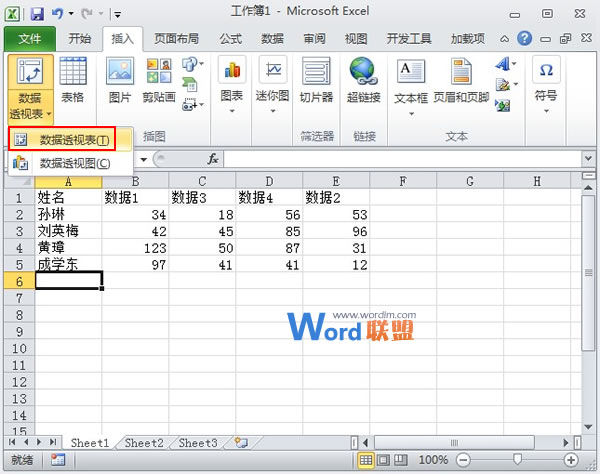
Task: Choose 数据透视图(C) from the dropdown menu
Action: click(x=70, y=163)
